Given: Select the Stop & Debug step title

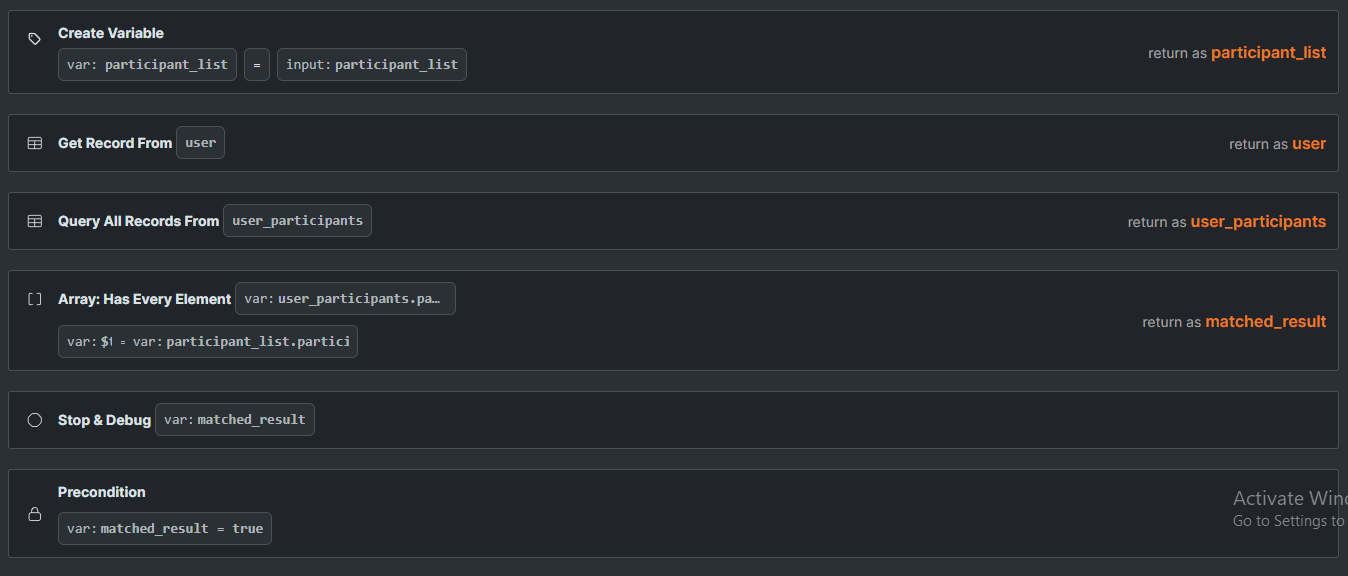Looking at the screenshot, I should pyautogui.click(x=104, y=420).
